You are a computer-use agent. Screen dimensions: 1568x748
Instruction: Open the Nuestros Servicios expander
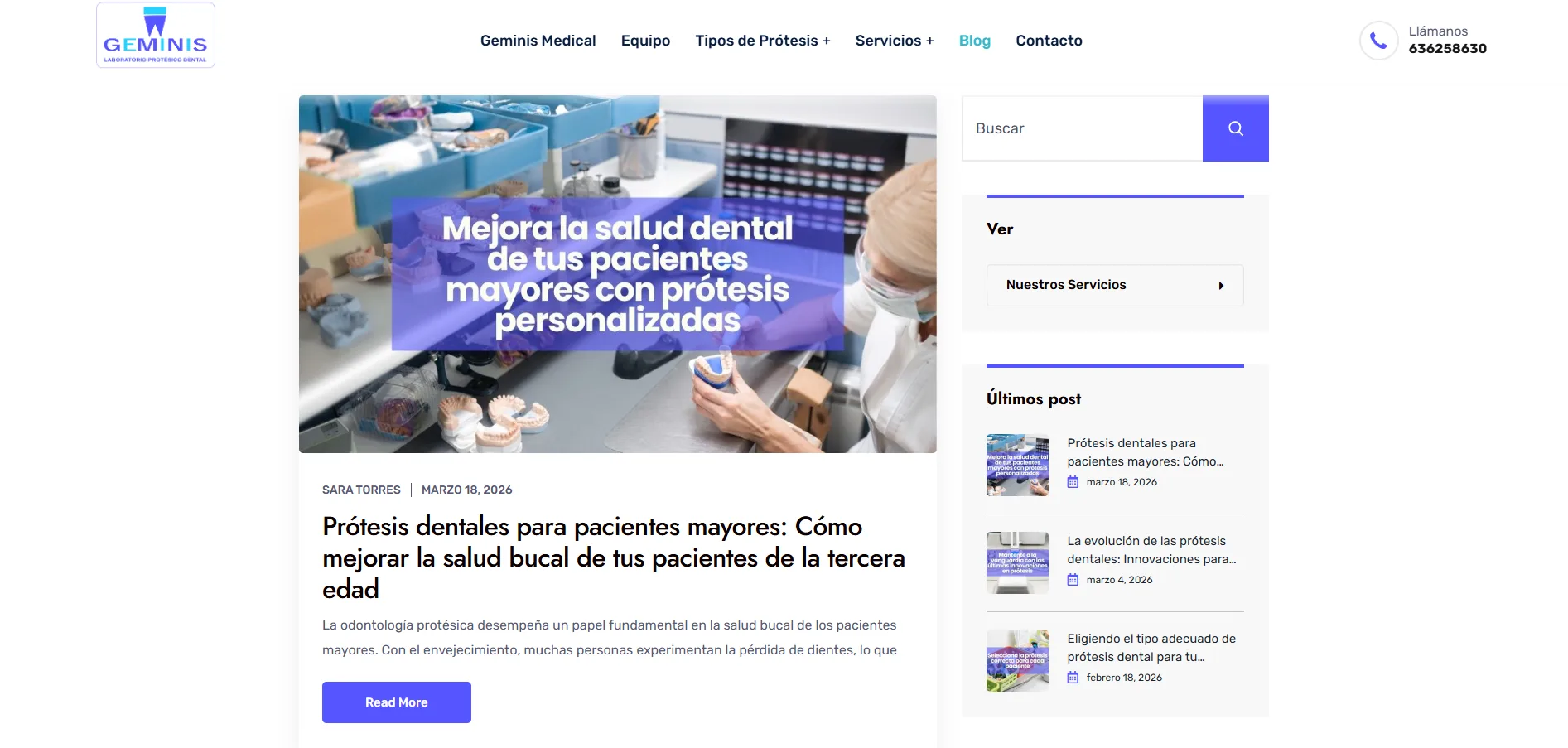pos(1114,285)
